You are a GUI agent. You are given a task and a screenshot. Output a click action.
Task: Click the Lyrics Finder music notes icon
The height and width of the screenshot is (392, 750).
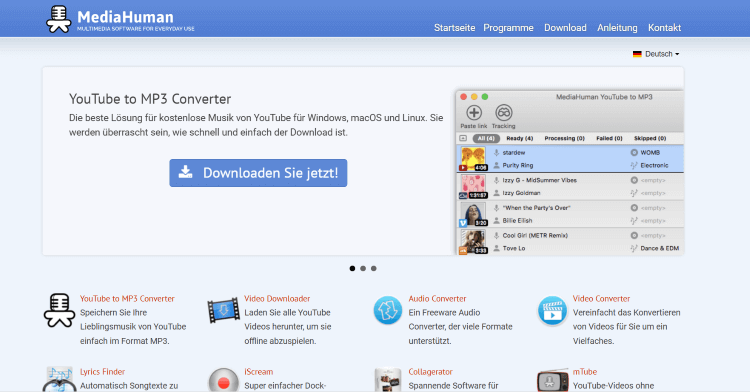tap(59, 380)
